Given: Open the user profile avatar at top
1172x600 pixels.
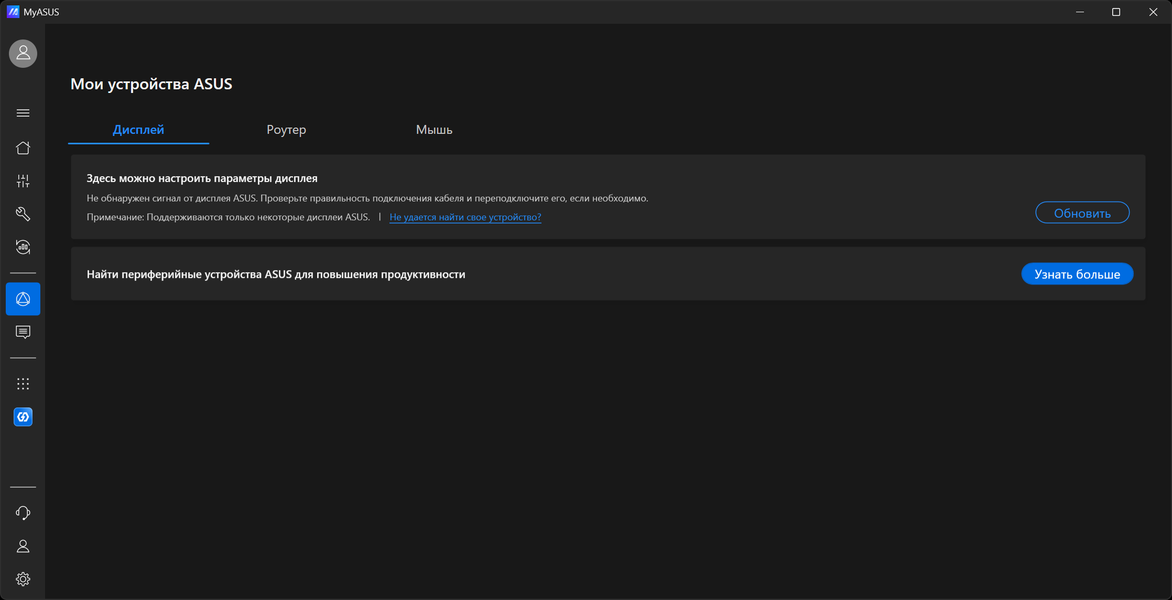Looking at the screenshot, I should point(23,54).
